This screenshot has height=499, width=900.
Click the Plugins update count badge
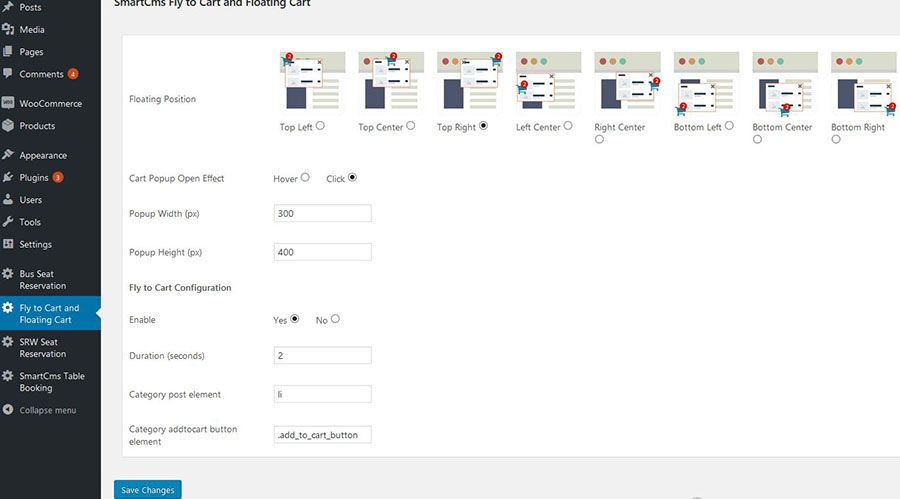[58, 177]
